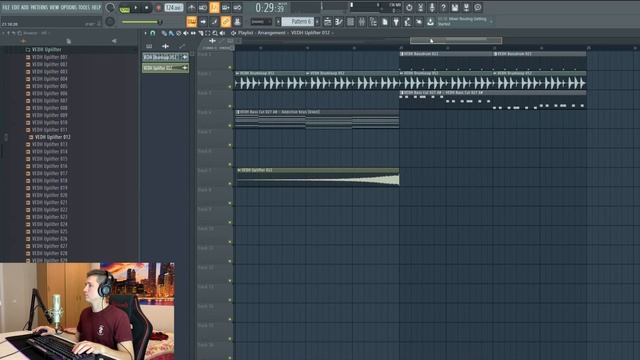Toggle the highlighted link icon
The width and height of the screenshot is (640, 360).
[x=226, y=22]
